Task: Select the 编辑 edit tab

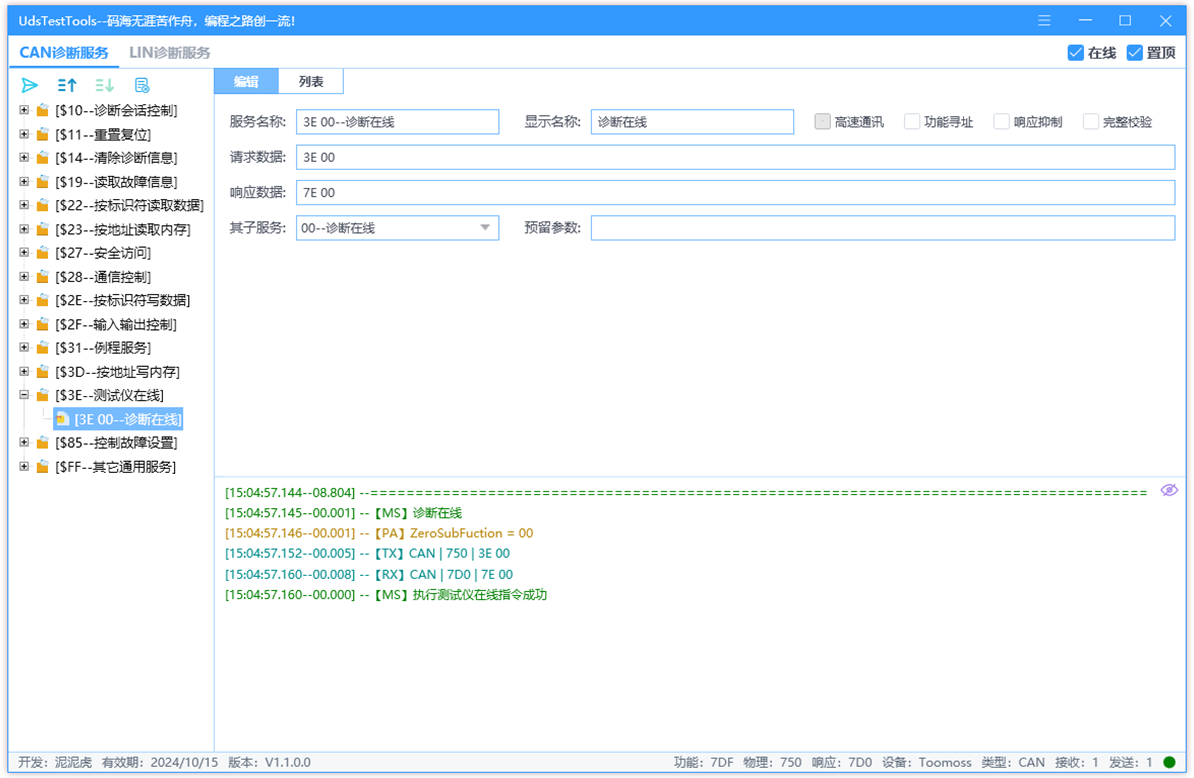Action: pos(246,81)
